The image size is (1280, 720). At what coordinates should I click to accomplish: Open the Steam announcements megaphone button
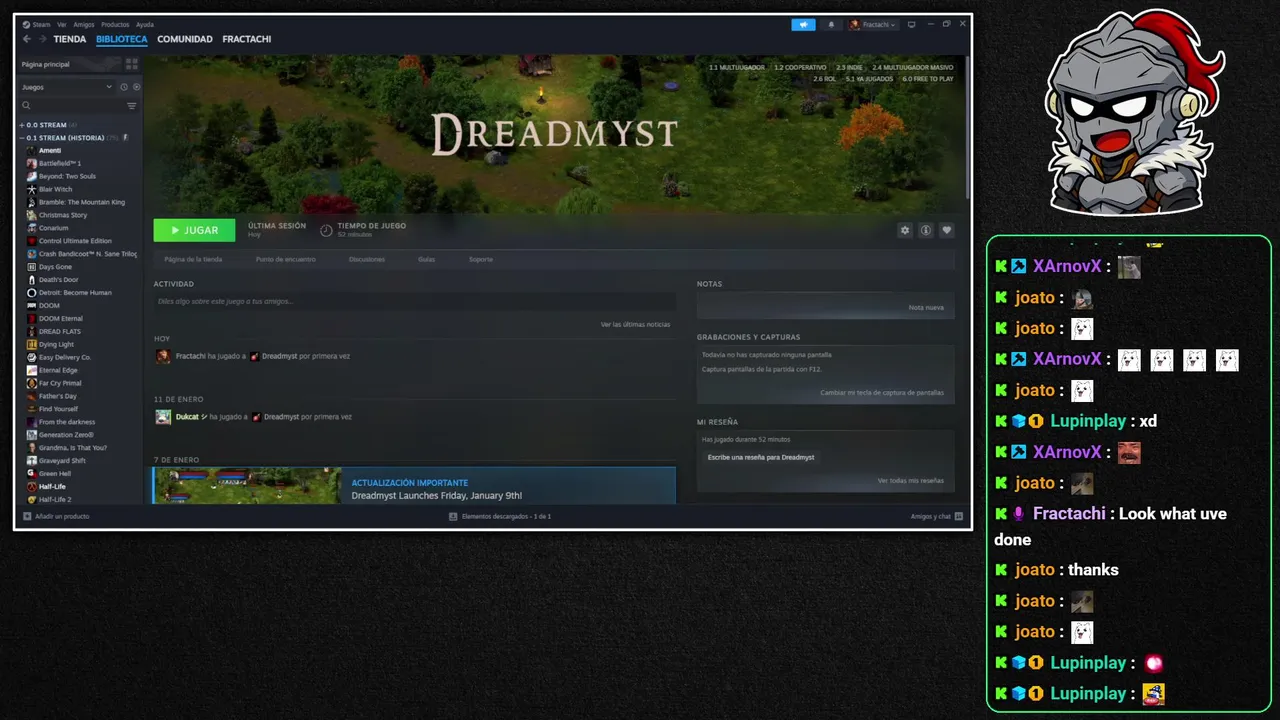tap(803, 24)
